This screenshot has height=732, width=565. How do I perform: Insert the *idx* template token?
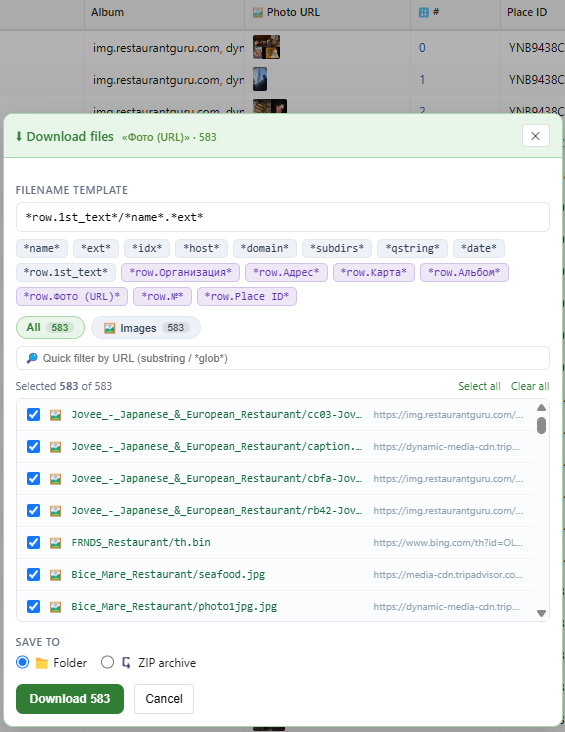[147, 248]
